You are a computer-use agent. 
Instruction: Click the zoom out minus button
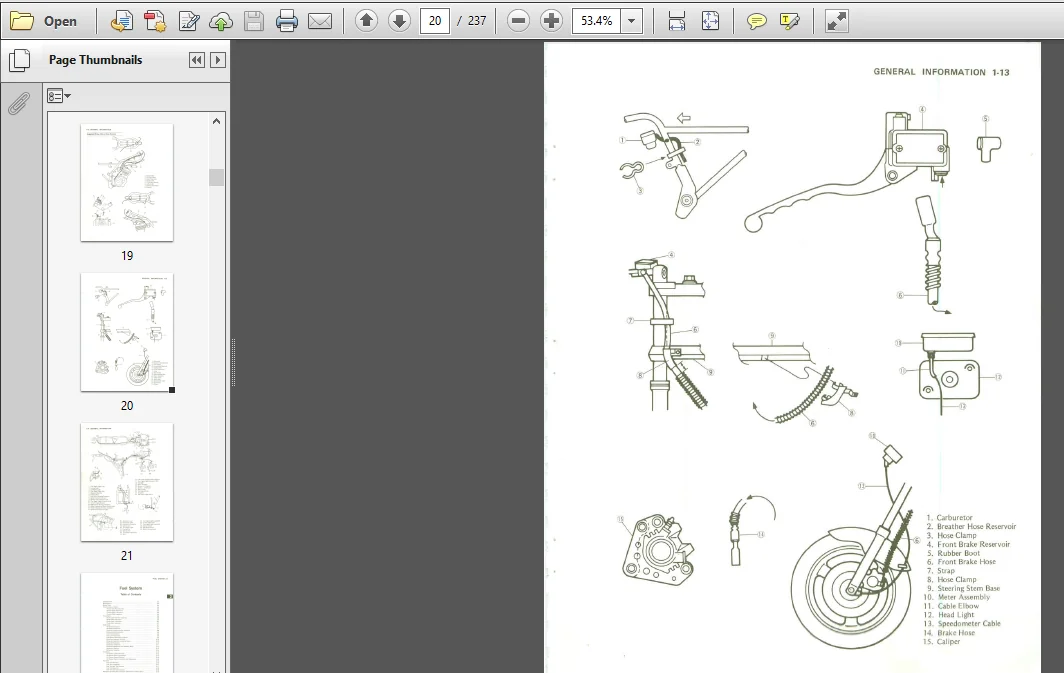pyautogui.click(x=518, y=21)
